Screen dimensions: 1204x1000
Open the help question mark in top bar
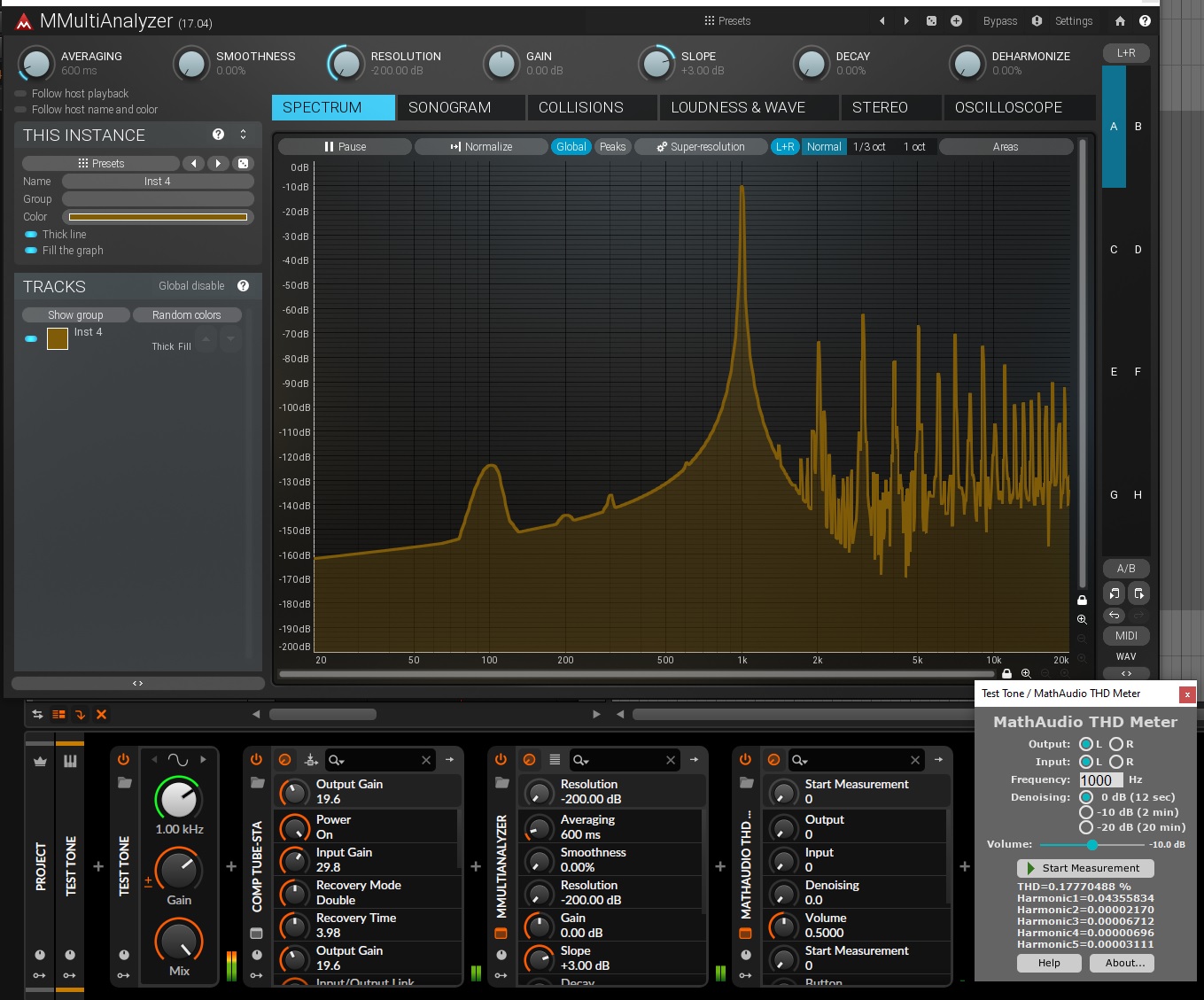click(1145, 20)
